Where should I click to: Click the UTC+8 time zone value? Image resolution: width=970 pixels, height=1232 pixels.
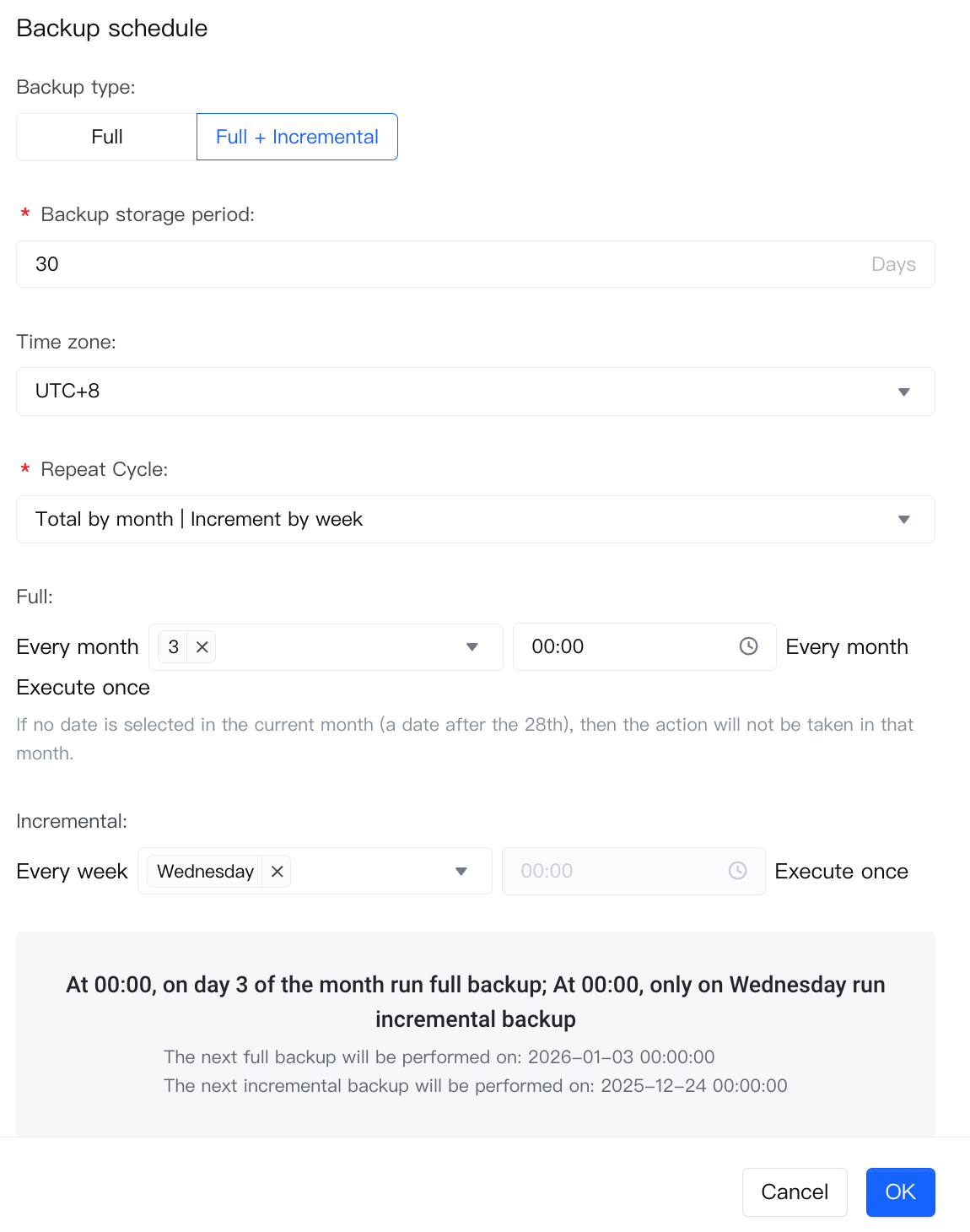pyautogui.click(x=67, y=392)
